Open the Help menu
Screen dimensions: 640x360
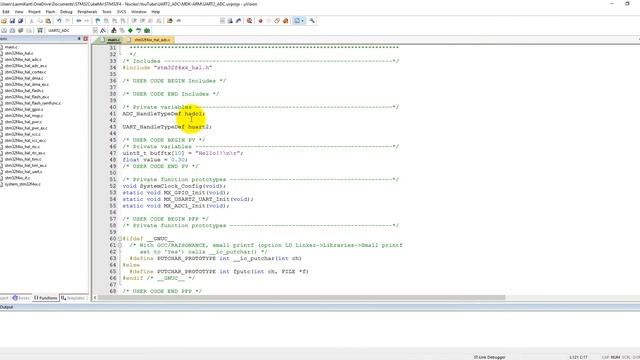[x=156, y=12]
